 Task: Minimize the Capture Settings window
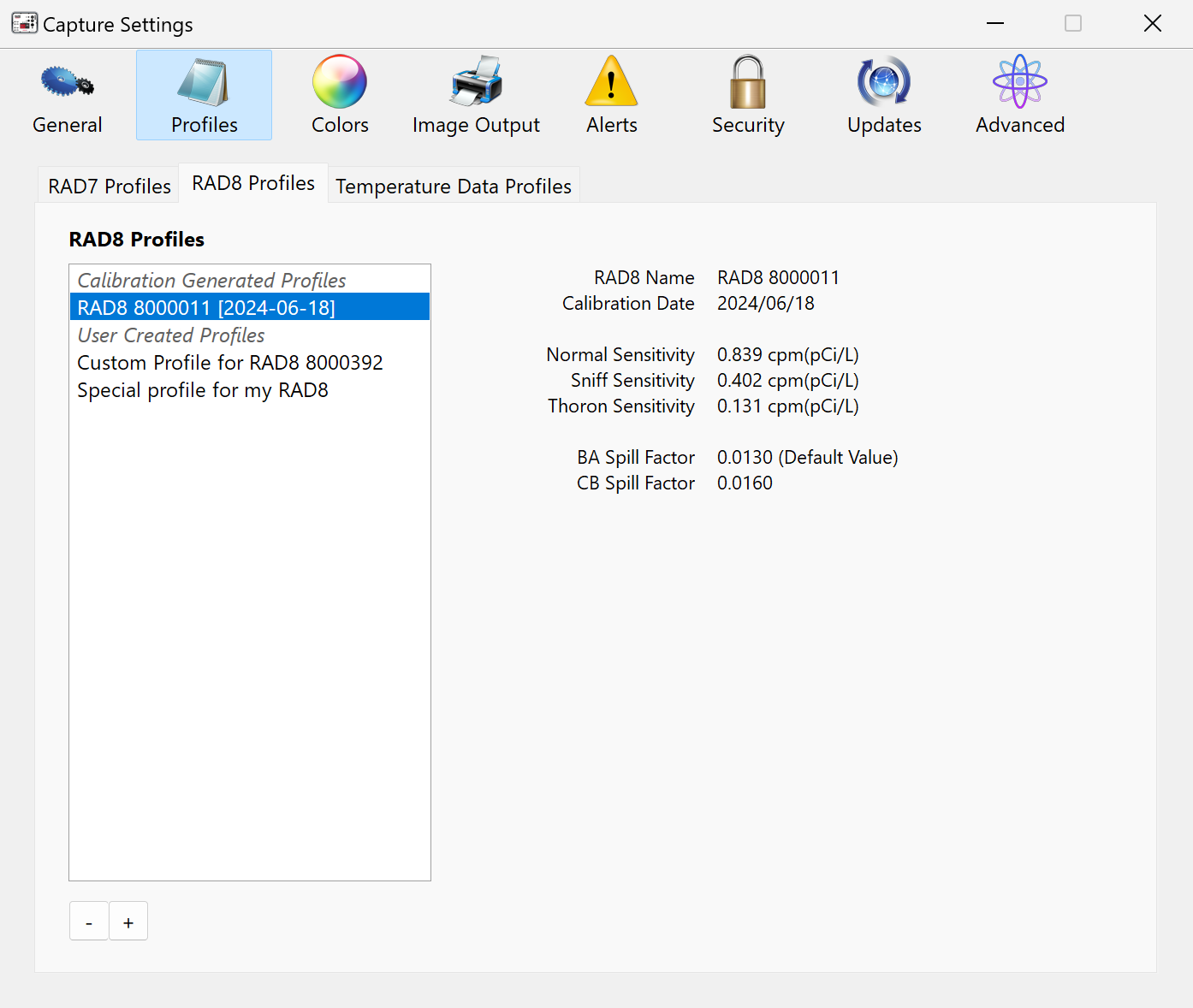pos(994,24)
